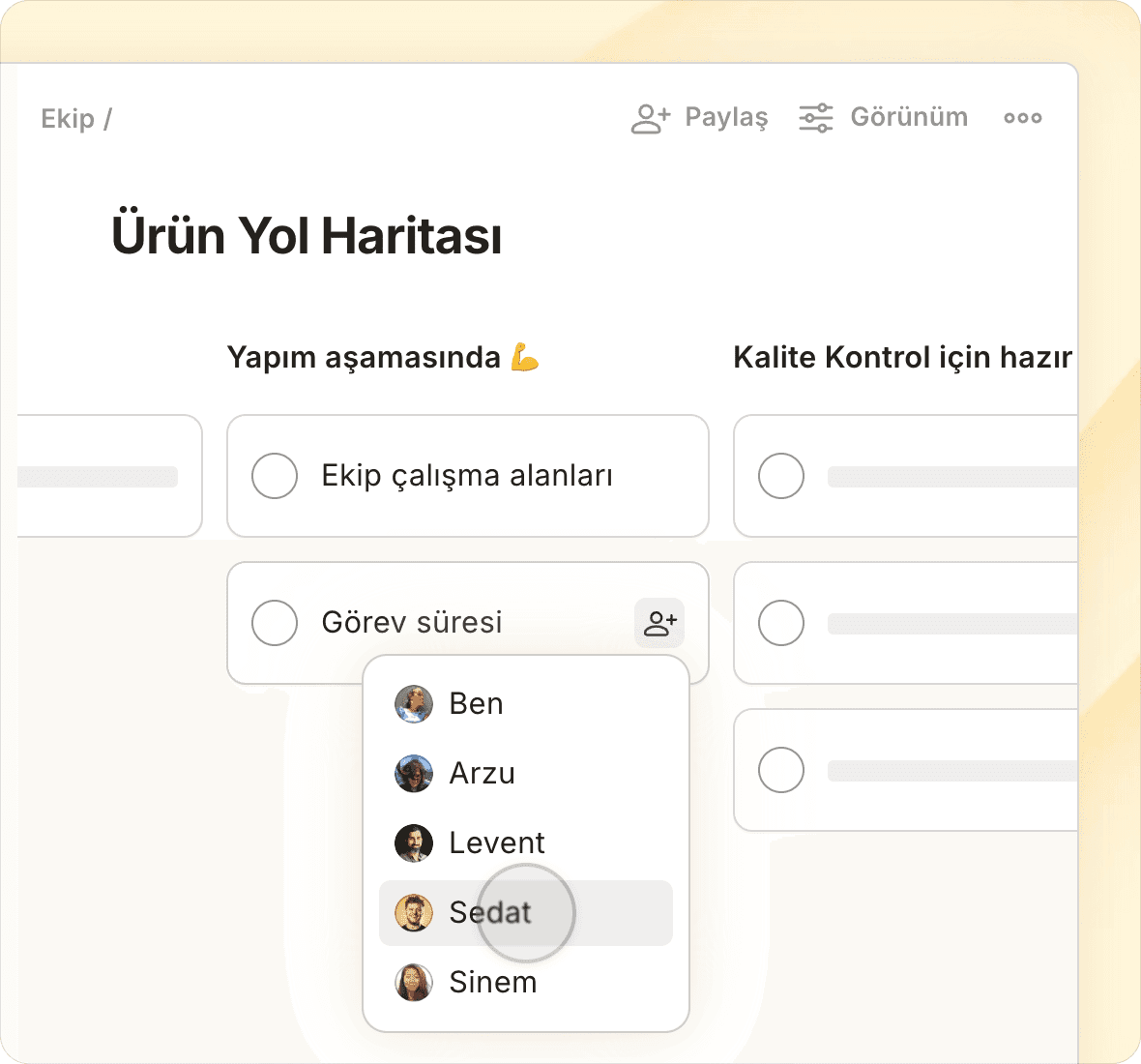
Task: Click the Görünüm sliders icon
Action: click(815, 118)
